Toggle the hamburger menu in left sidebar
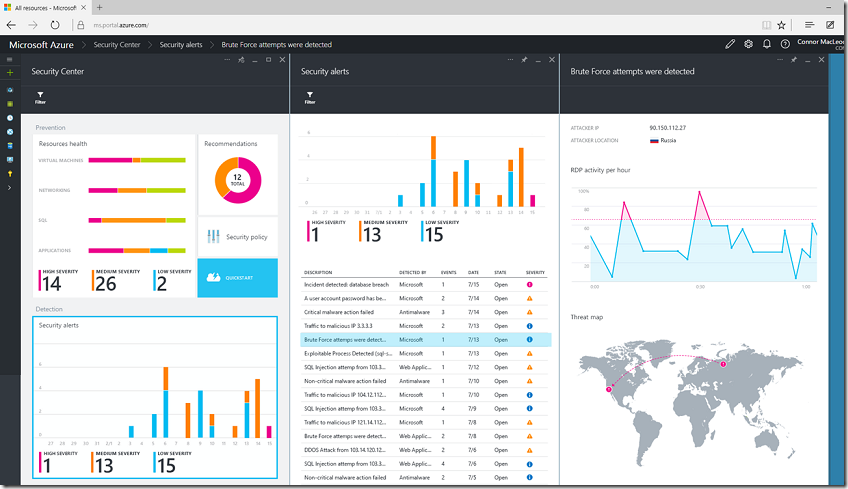 [x=10, y=60]
